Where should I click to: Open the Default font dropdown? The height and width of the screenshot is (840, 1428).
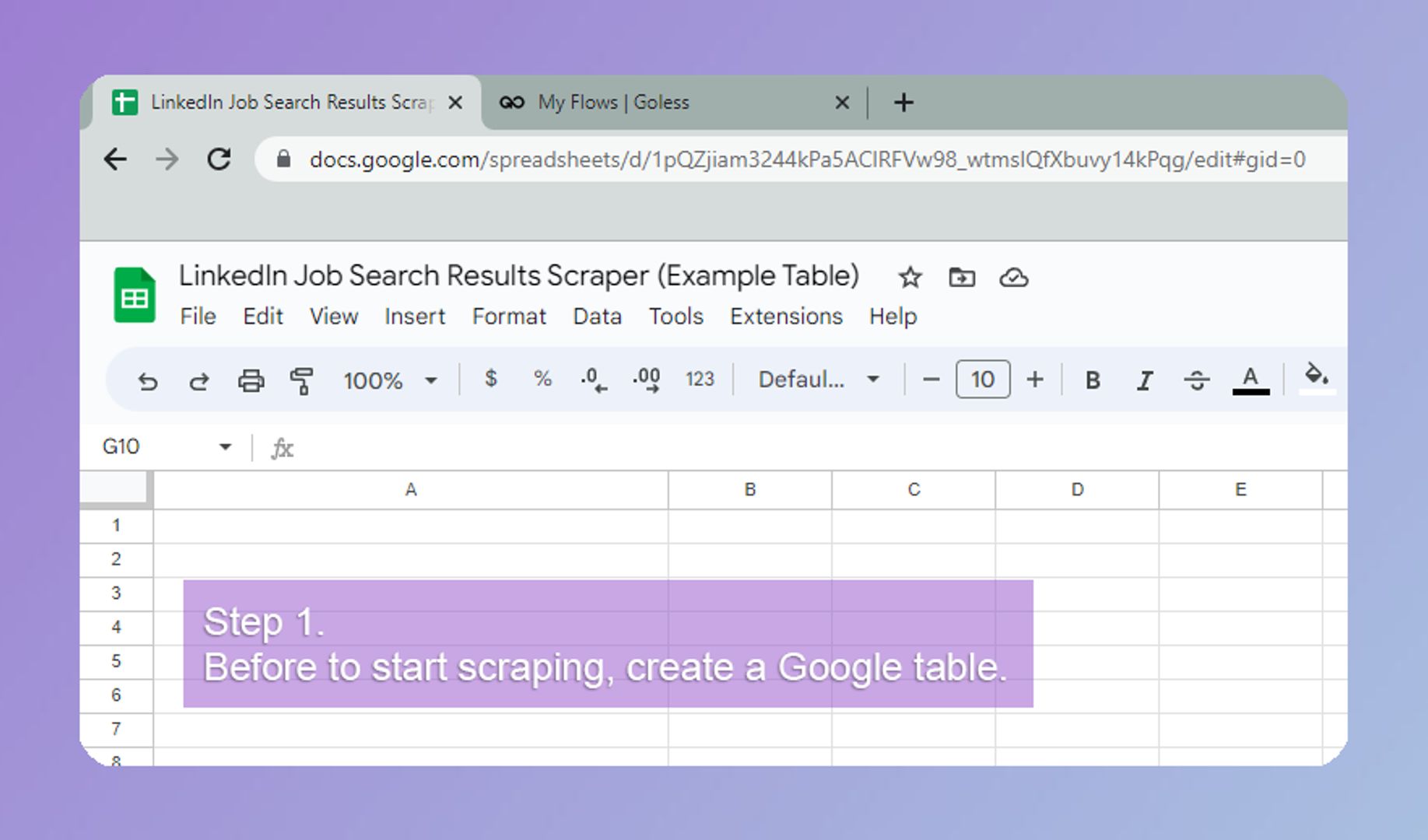[x=819, y=380]
